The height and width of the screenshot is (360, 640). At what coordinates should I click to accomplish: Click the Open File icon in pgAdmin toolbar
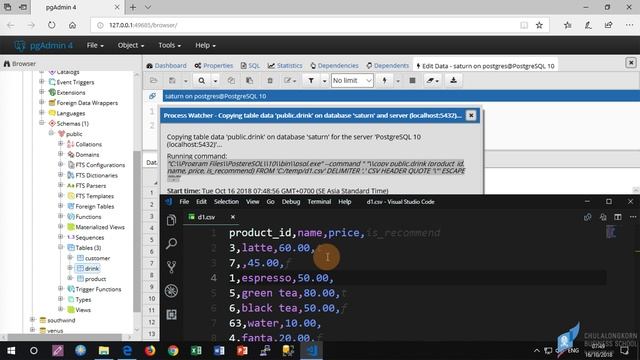tap(153, 80)
